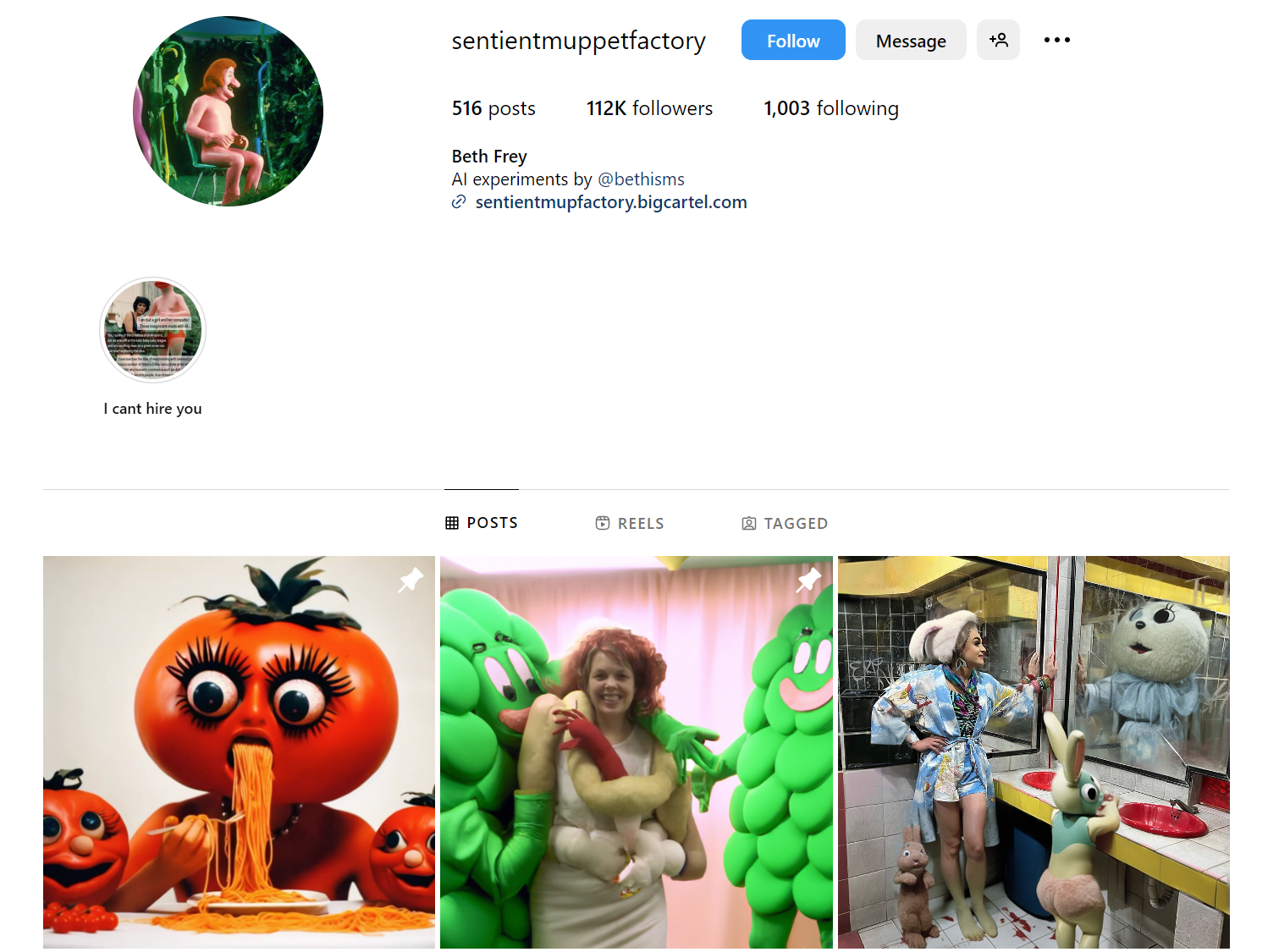Click the Reels tab clip icon
Screen dimensions: 1279x952
click(603, 523)
